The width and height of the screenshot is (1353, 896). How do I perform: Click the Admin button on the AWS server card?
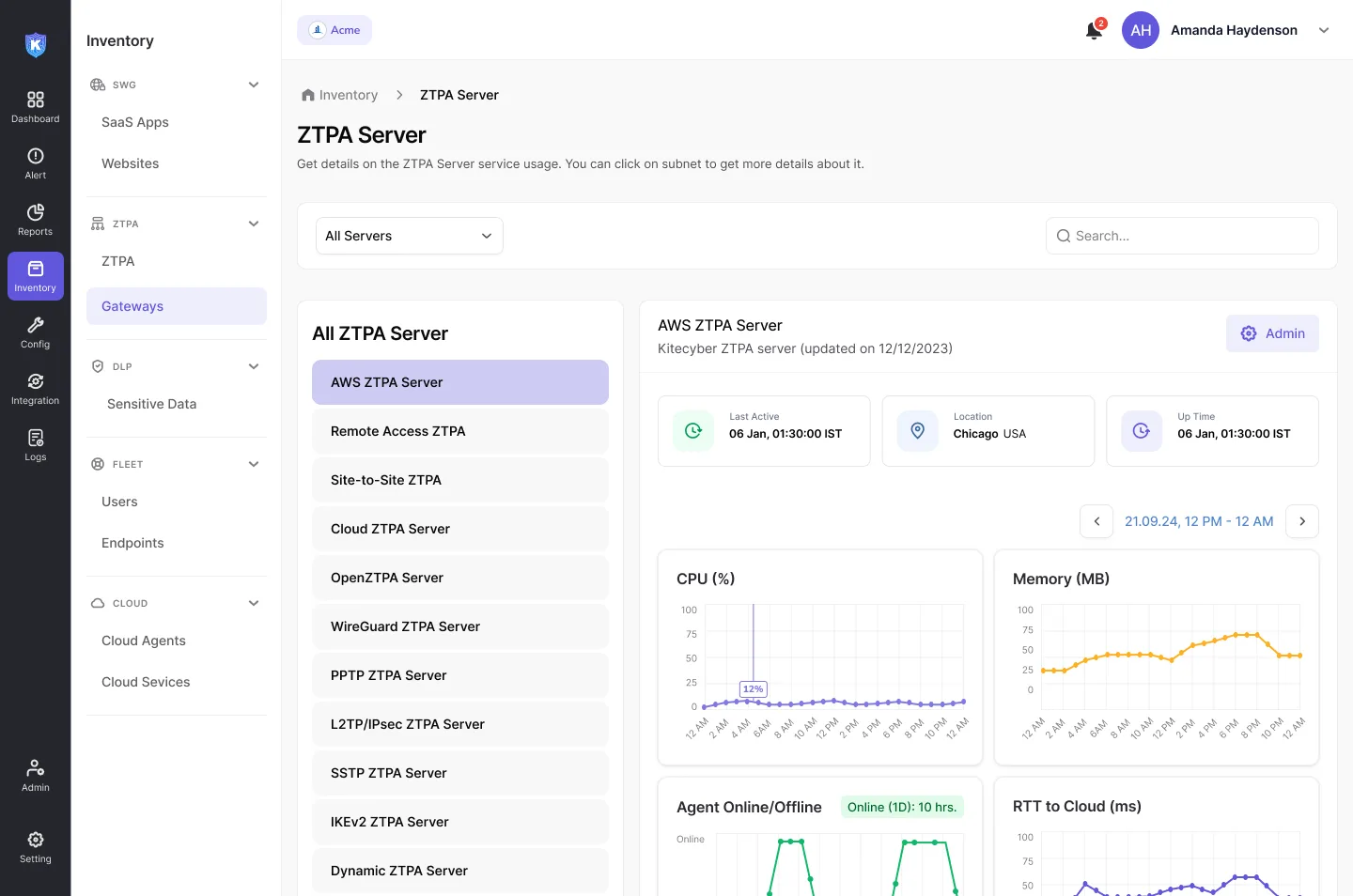(1272, 333)
